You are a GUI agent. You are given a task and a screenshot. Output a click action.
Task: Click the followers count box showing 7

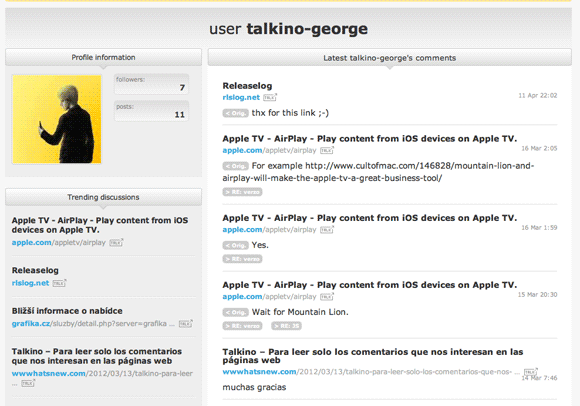tap(152, 84)
